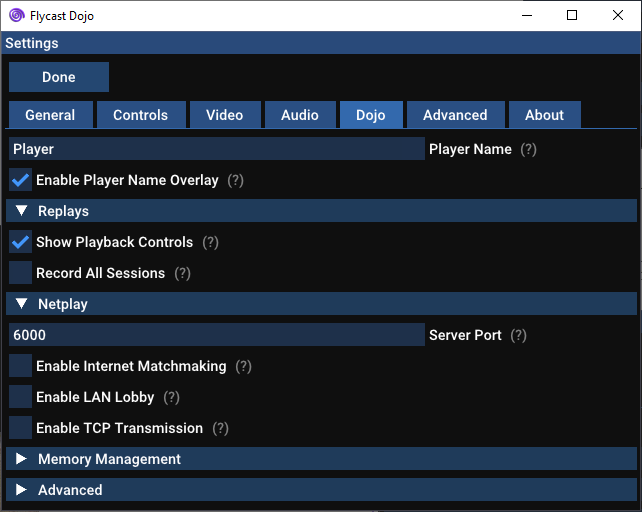Image resolution: width=642 pixels, height=512 pixels.
Task: Show help for Enable LAN Lobby
Action: pos(172,397)
